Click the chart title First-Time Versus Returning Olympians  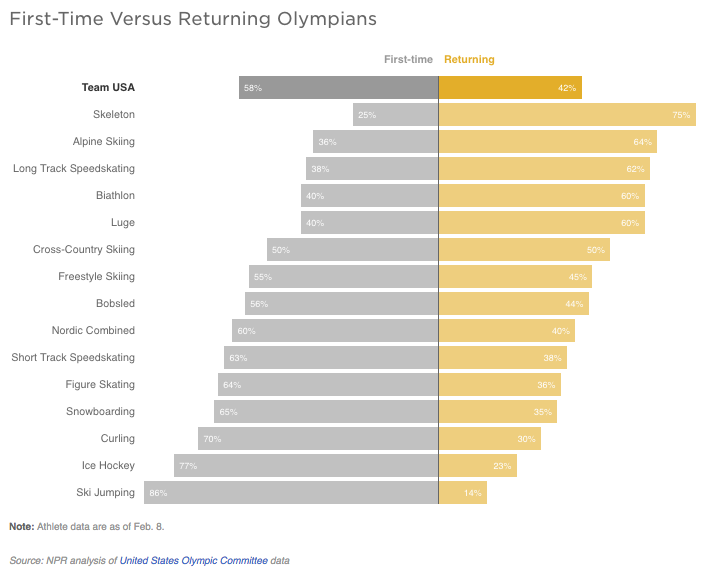[x=193, y=19]
